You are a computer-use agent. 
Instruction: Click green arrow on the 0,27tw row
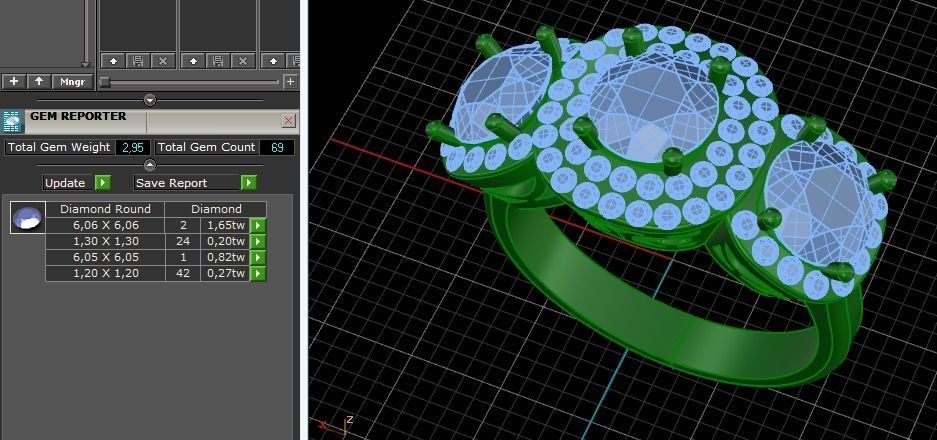(x=258, y=274)
